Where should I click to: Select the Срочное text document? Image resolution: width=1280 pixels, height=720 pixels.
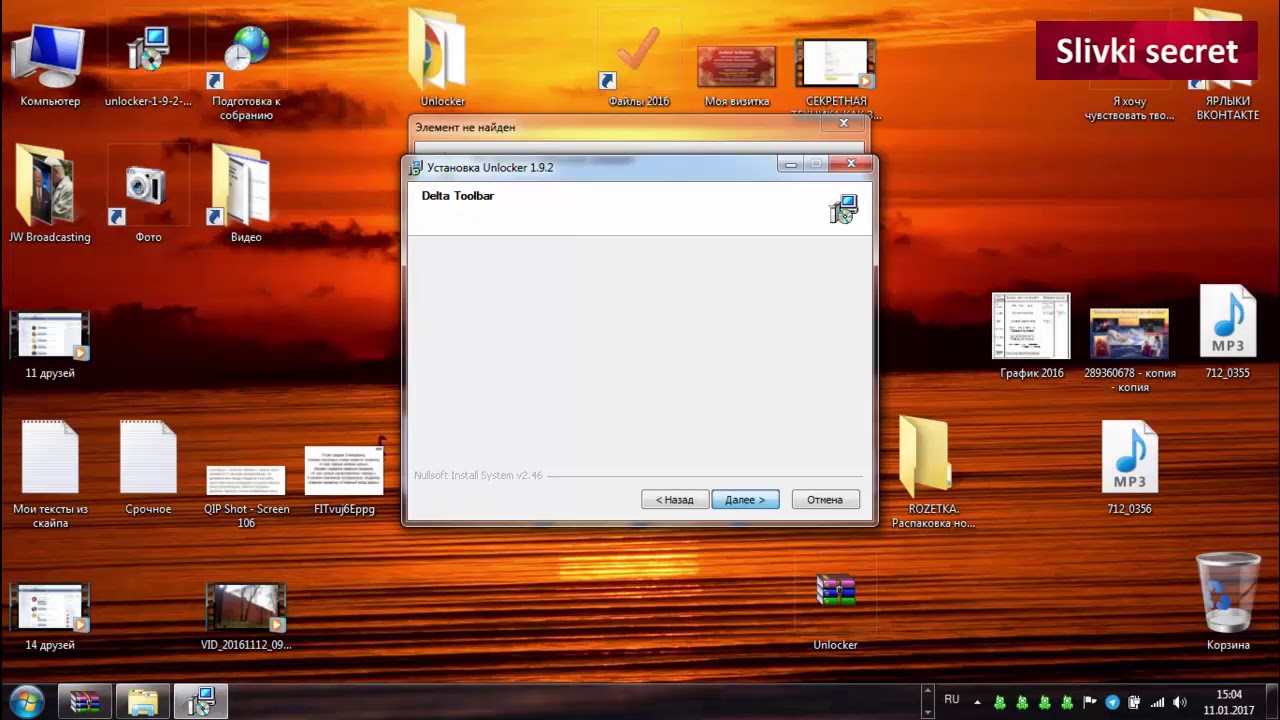(148, 468)
